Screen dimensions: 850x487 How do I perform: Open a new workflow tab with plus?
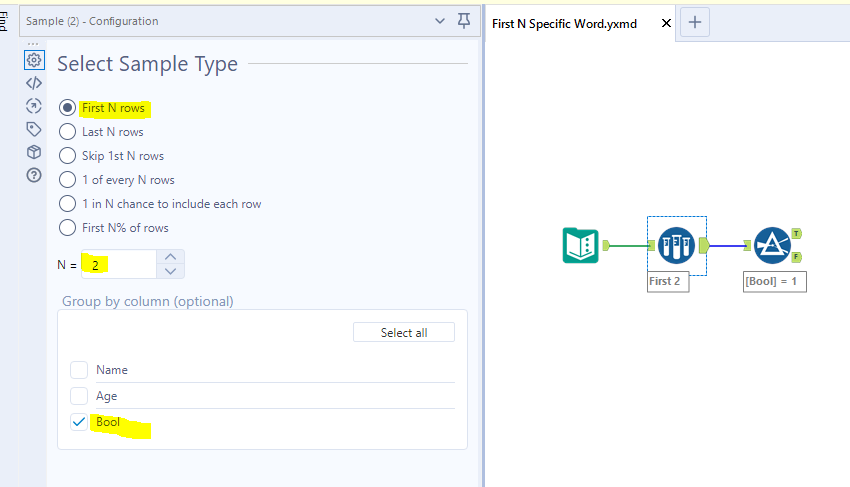(696, 22)
